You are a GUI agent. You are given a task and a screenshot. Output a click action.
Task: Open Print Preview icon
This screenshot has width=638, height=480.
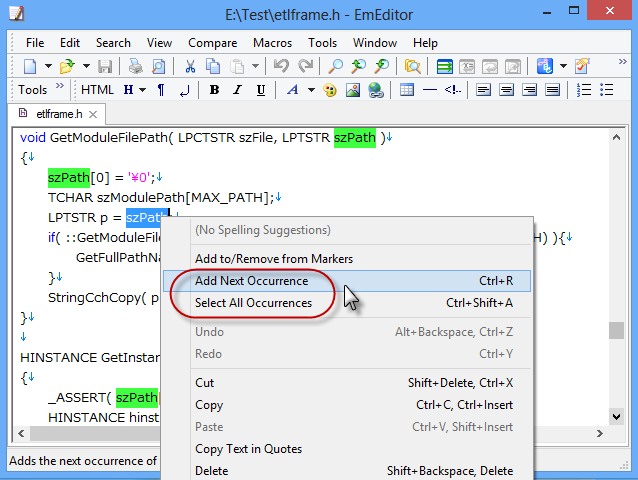pyautogui.click(x=158, y=66)
